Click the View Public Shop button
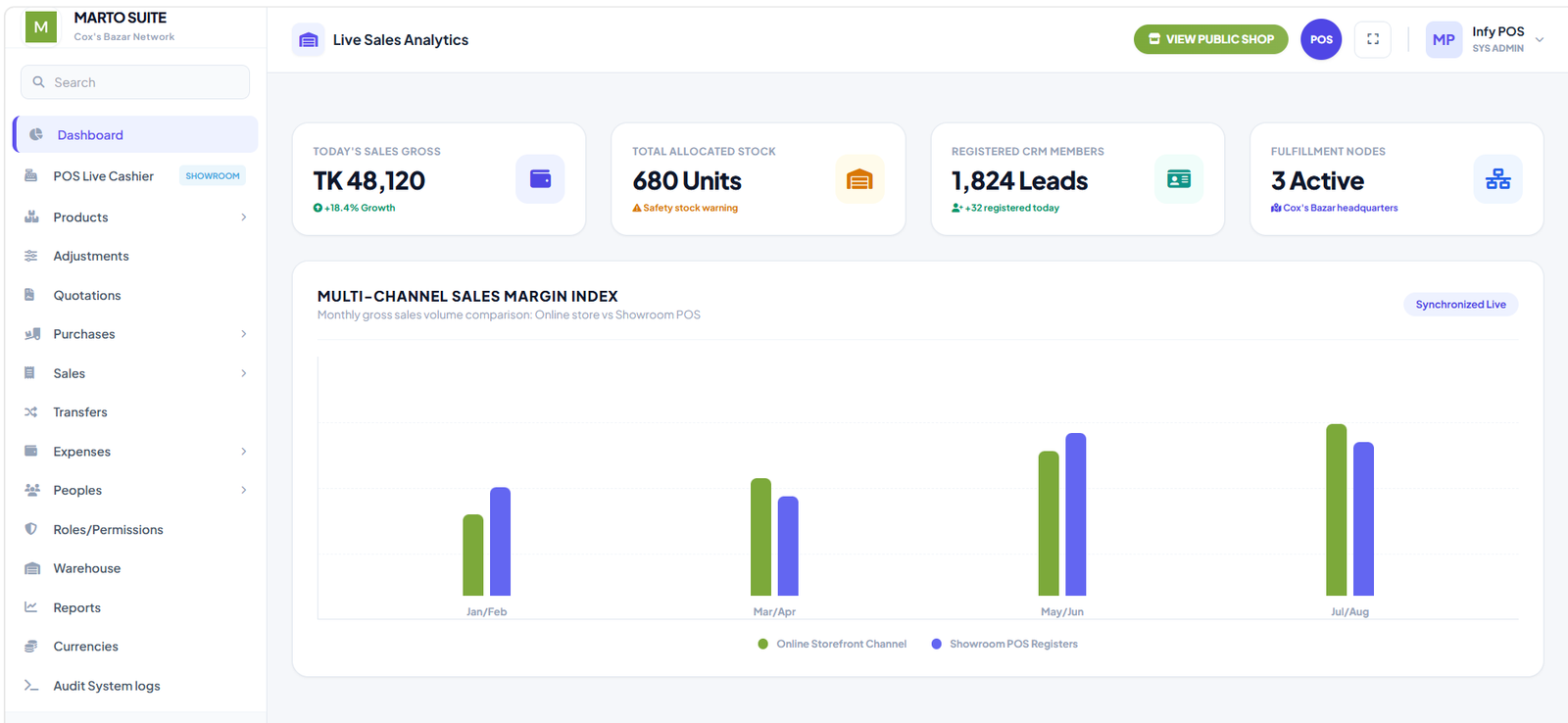The image size is (1568, 723). (1211, 39)
